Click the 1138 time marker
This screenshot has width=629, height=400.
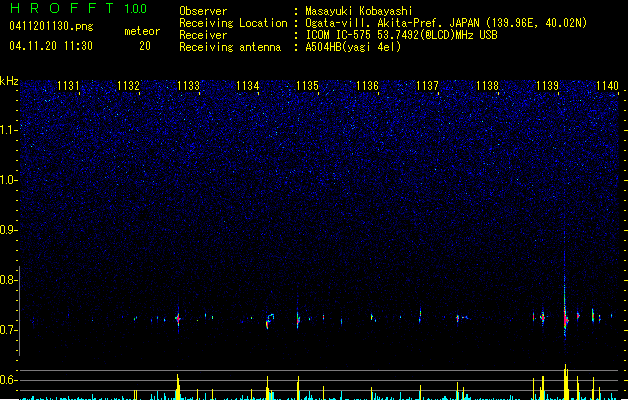(487, 86)
